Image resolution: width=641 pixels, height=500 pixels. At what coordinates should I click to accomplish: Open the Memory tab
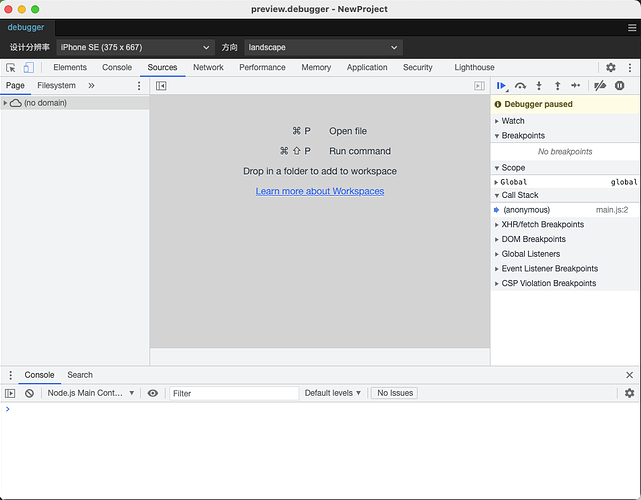(x=316, y=67)
